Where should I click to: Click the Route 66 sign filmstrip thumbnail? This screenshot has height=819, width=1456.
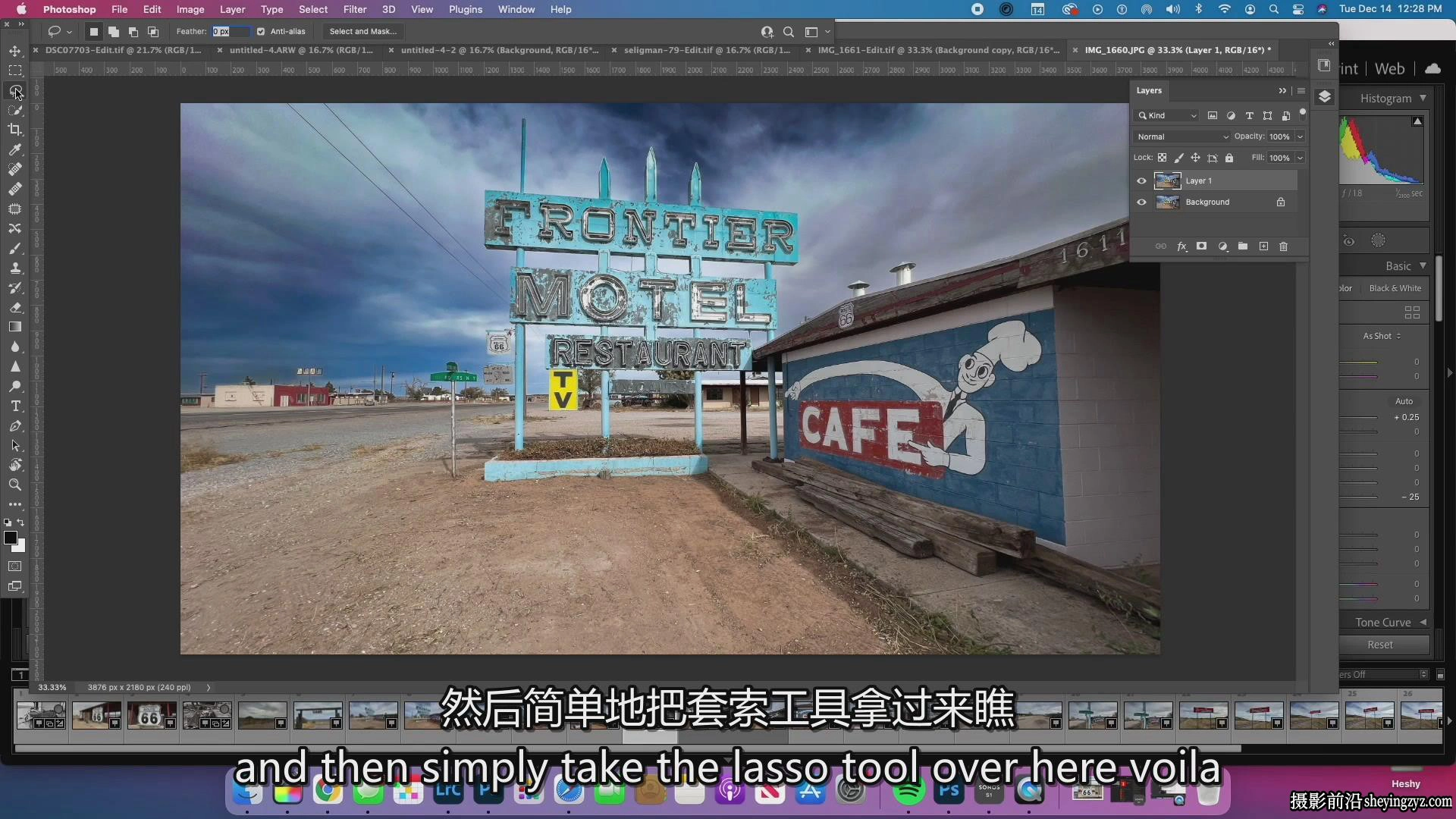pyautogui.click(x=151, y=715)
